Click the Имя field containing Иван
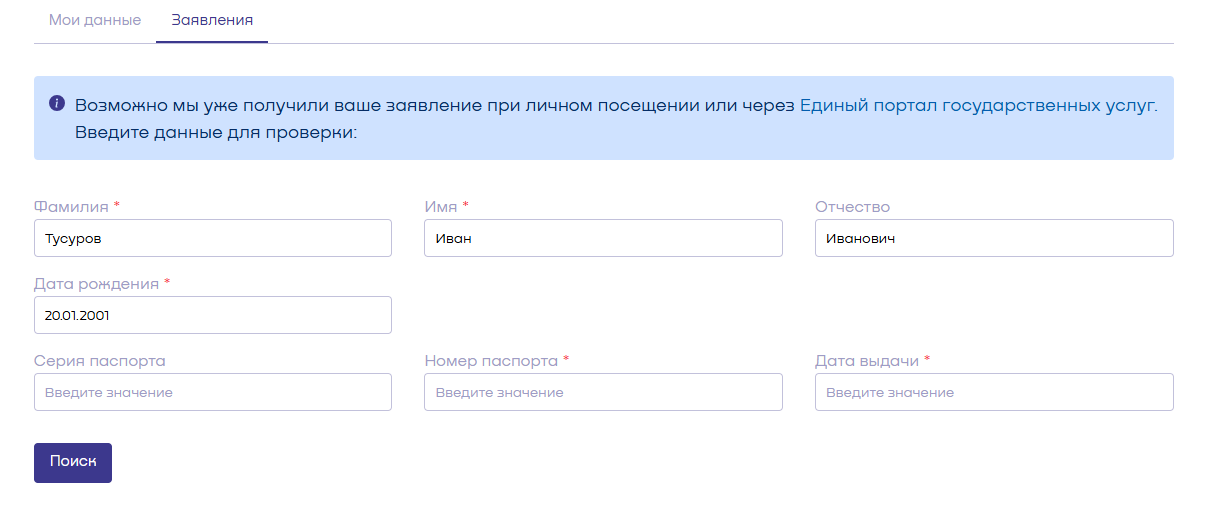The image size is (1215, 513). 603,238
